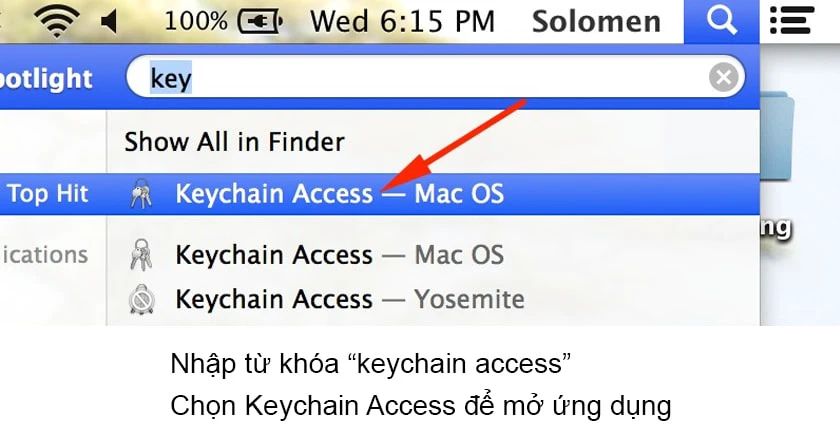Select Keychain Access — Mac OS under Applications

(338, 255)
